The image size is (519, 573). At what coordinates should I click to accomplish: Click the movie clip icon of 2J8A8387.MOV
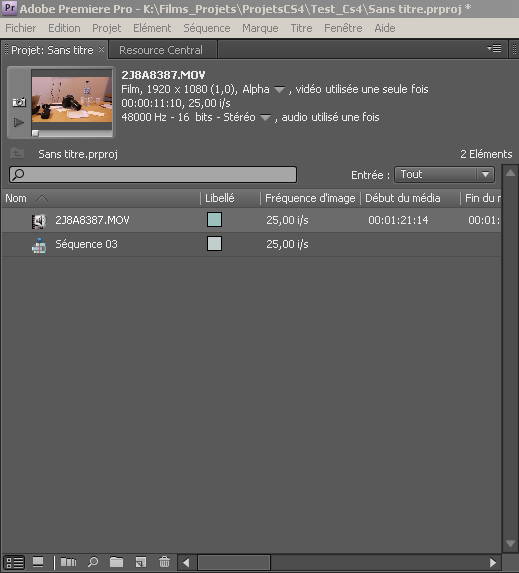tap(39, 221)
